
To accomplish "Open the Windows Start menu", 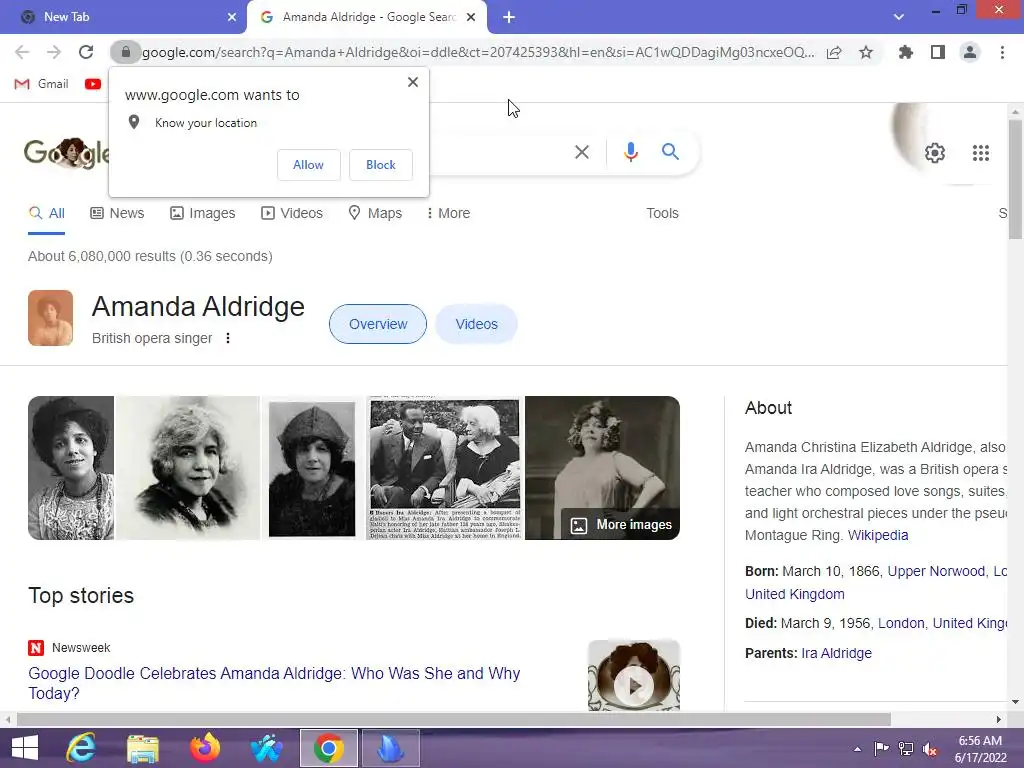I will point(25,748).
